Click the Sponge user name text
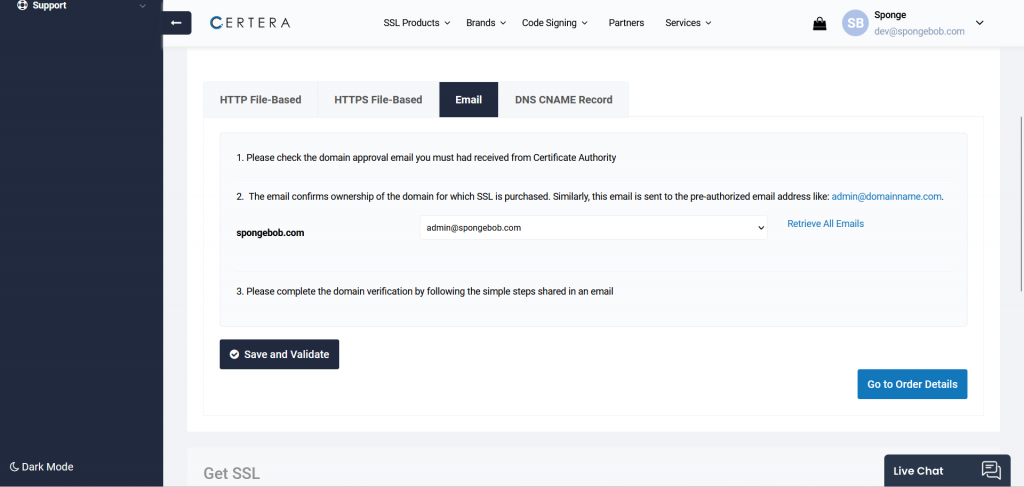 point(890,15)
